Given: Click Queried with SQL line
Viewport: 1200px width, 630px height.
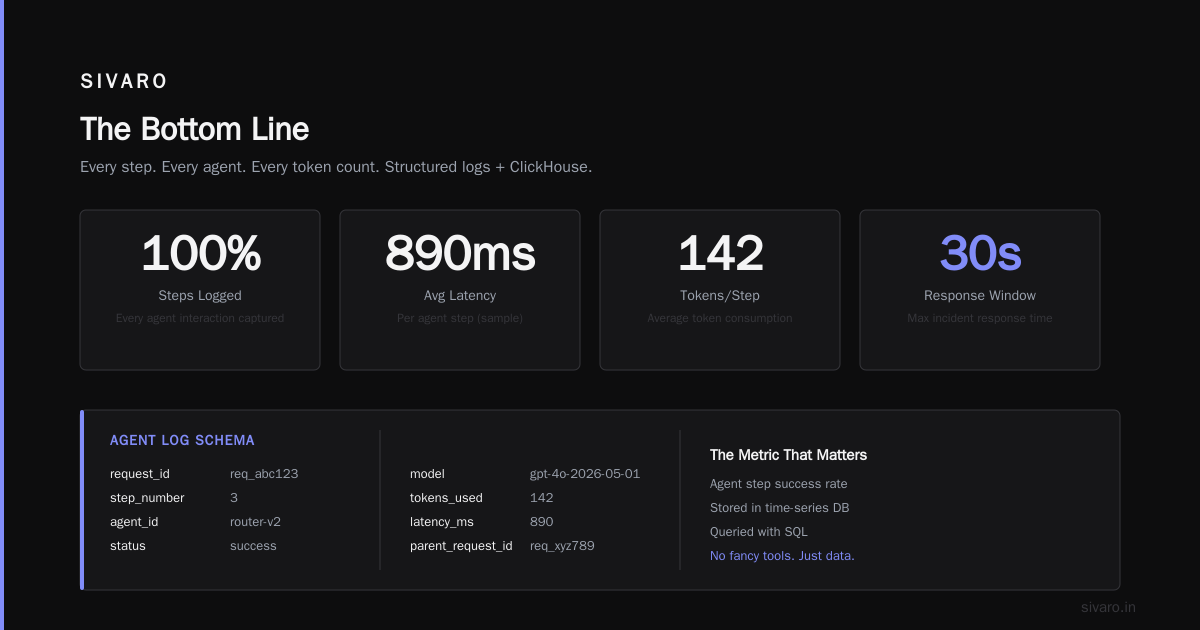Looking at the screenshot, I should coord(758,532).
